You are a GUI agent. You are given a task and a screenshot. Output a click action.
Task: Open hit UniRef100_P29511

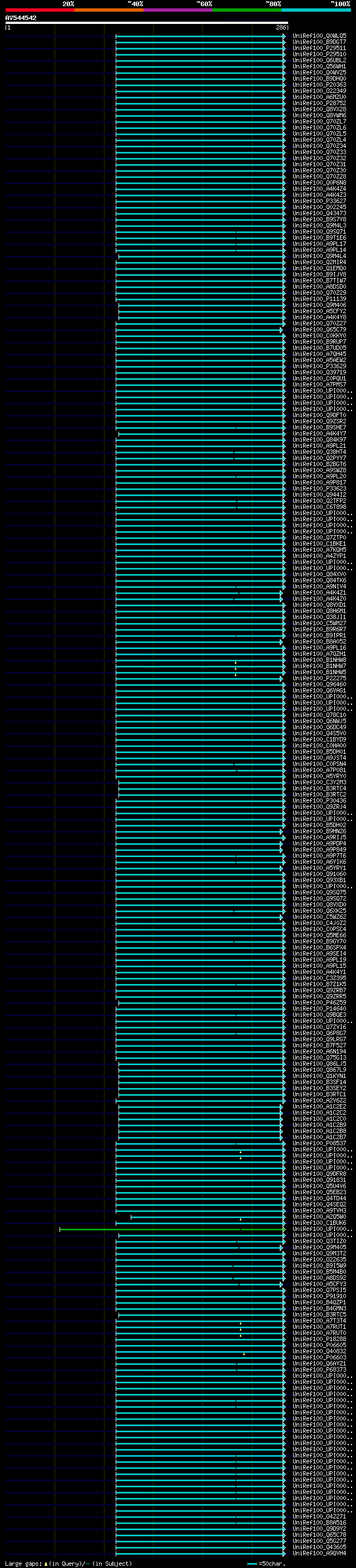point(319,48)
